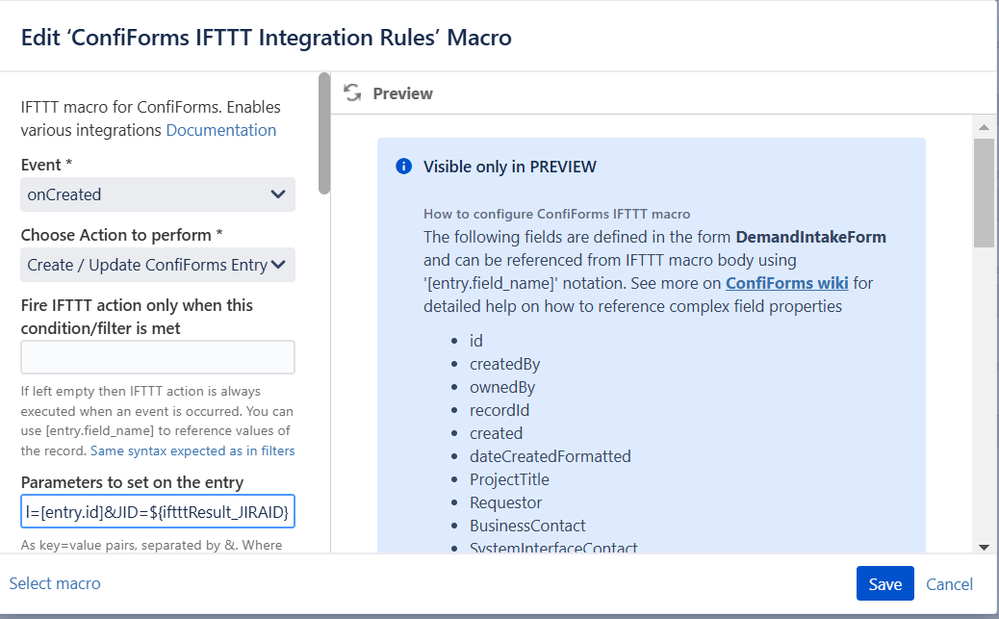Open the ConfiForms wiki link

tap(787, 283)
